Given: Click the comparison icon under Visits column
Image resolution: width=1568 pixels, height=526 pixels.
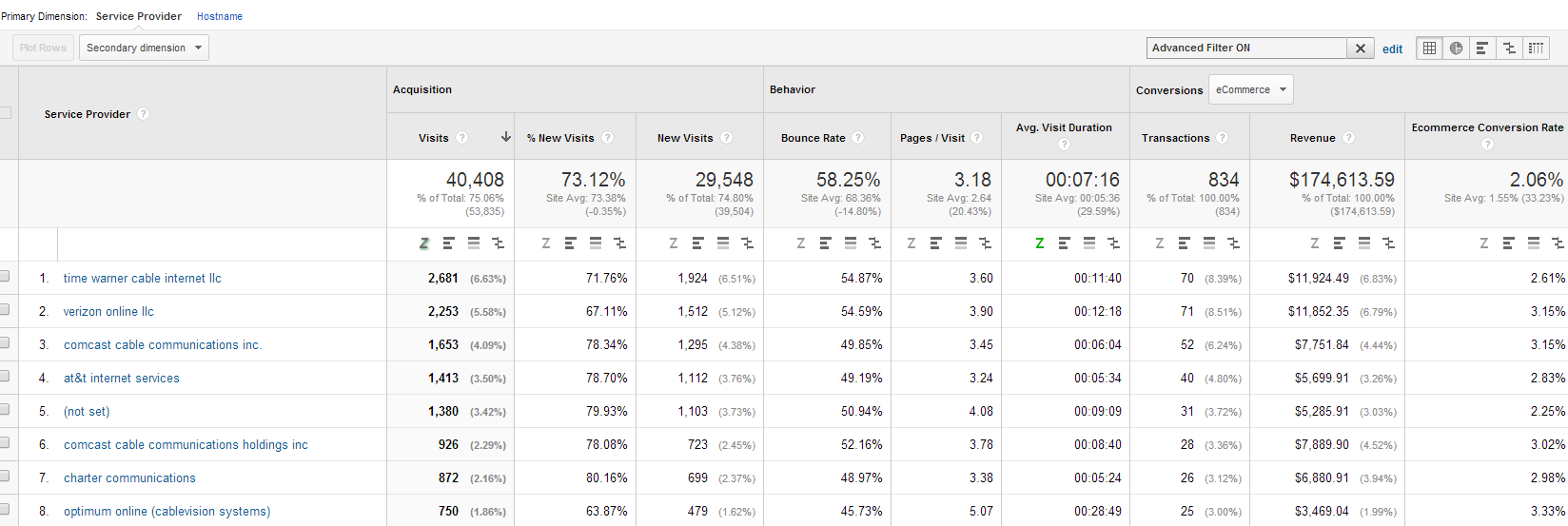Looking at the screenshot, I should 499,244.
